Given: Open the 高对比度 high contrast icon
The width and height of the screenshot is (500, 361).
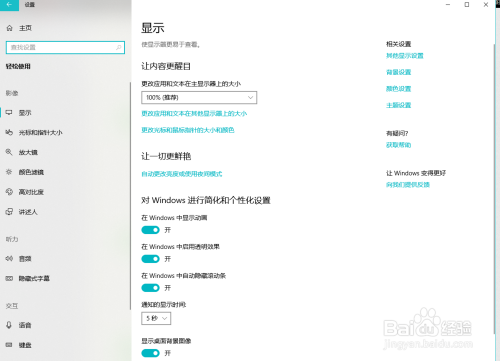Looking at the screenshot, I should [x=9, y=192].
